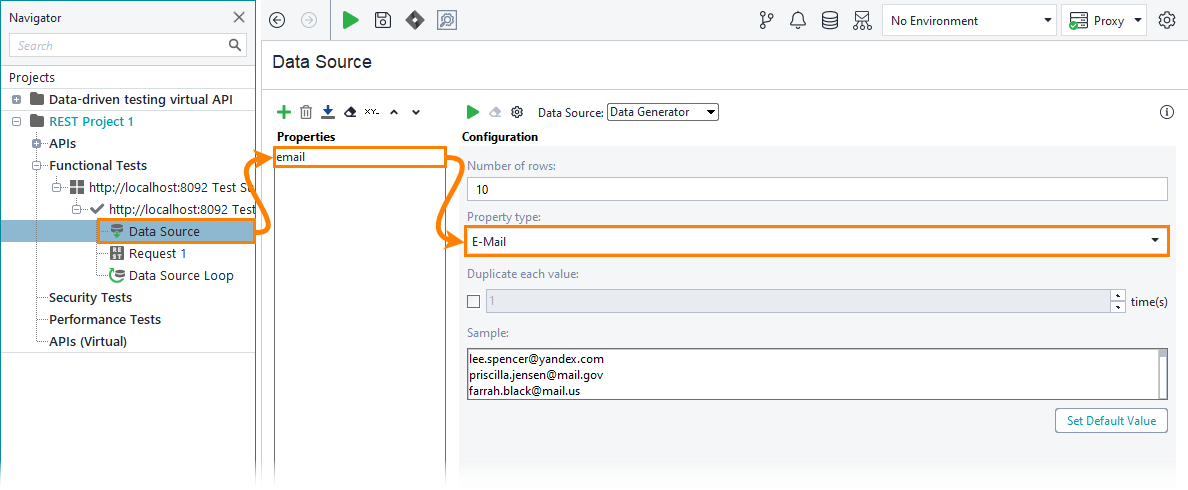Select Security Tests in the tree

pyautogui.click(x=90, y=298)
